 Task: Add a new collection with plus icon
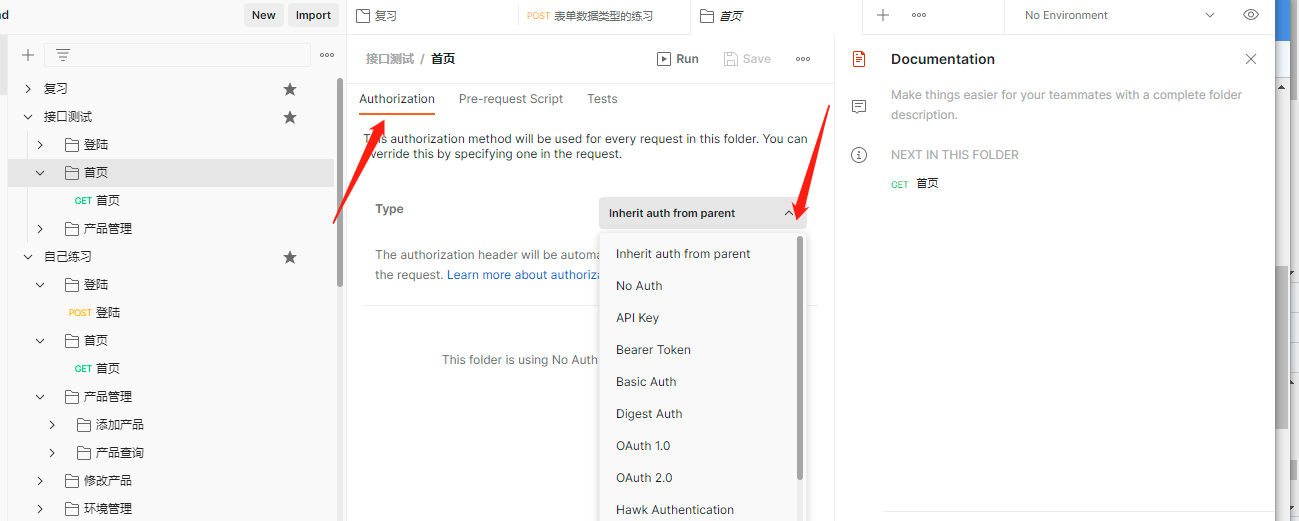(28, 55)
